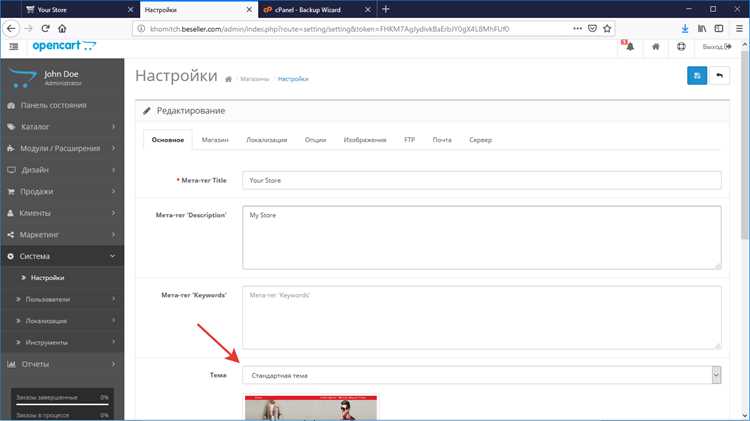Reload page with browser refresh icon
The image size is (750, 421).
(45, 29)
